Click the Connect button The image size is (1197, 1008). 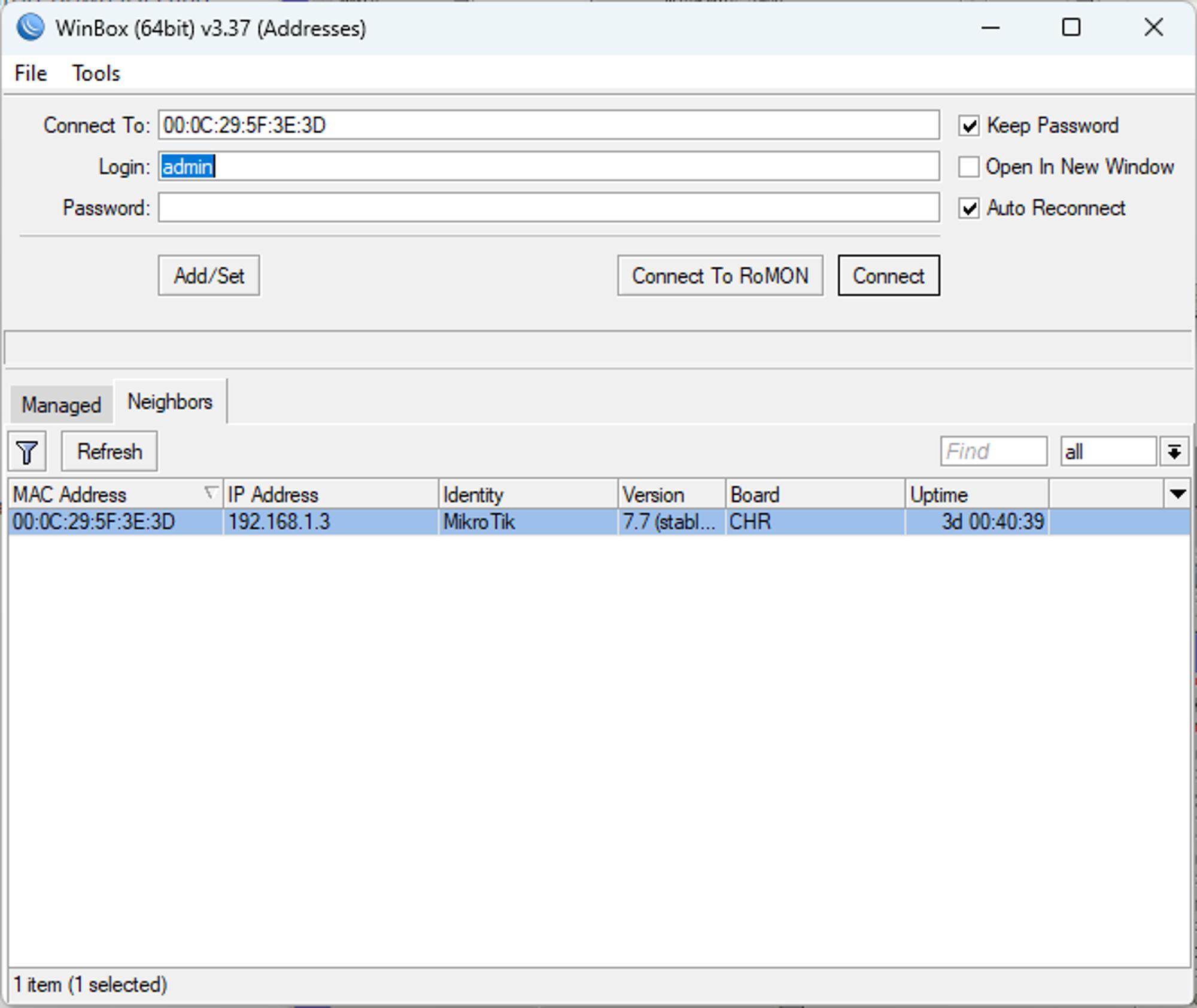tap(889, 276)
